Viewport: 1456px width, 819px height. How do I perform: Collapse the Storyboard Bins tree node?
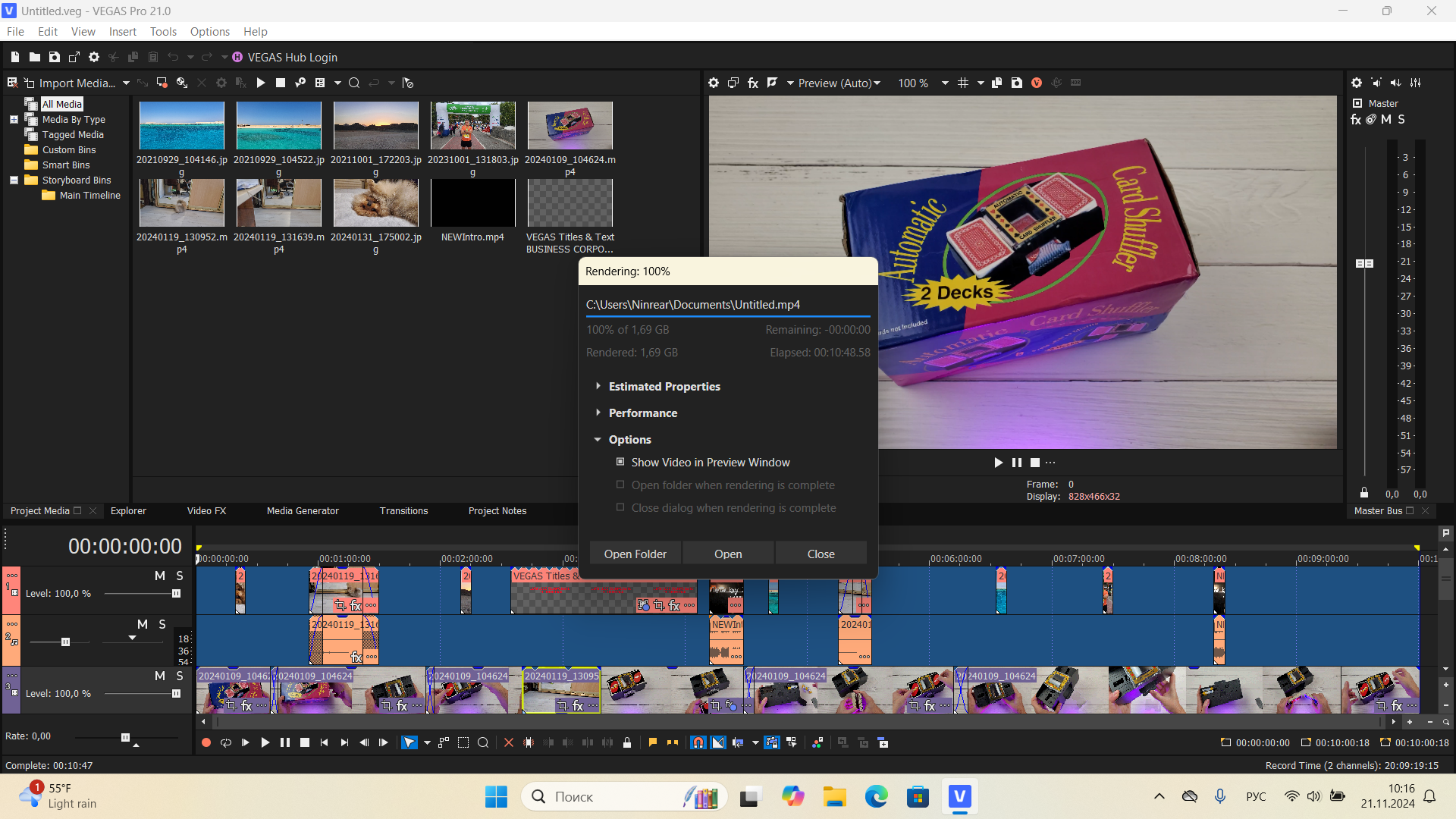tap(14, 180)
